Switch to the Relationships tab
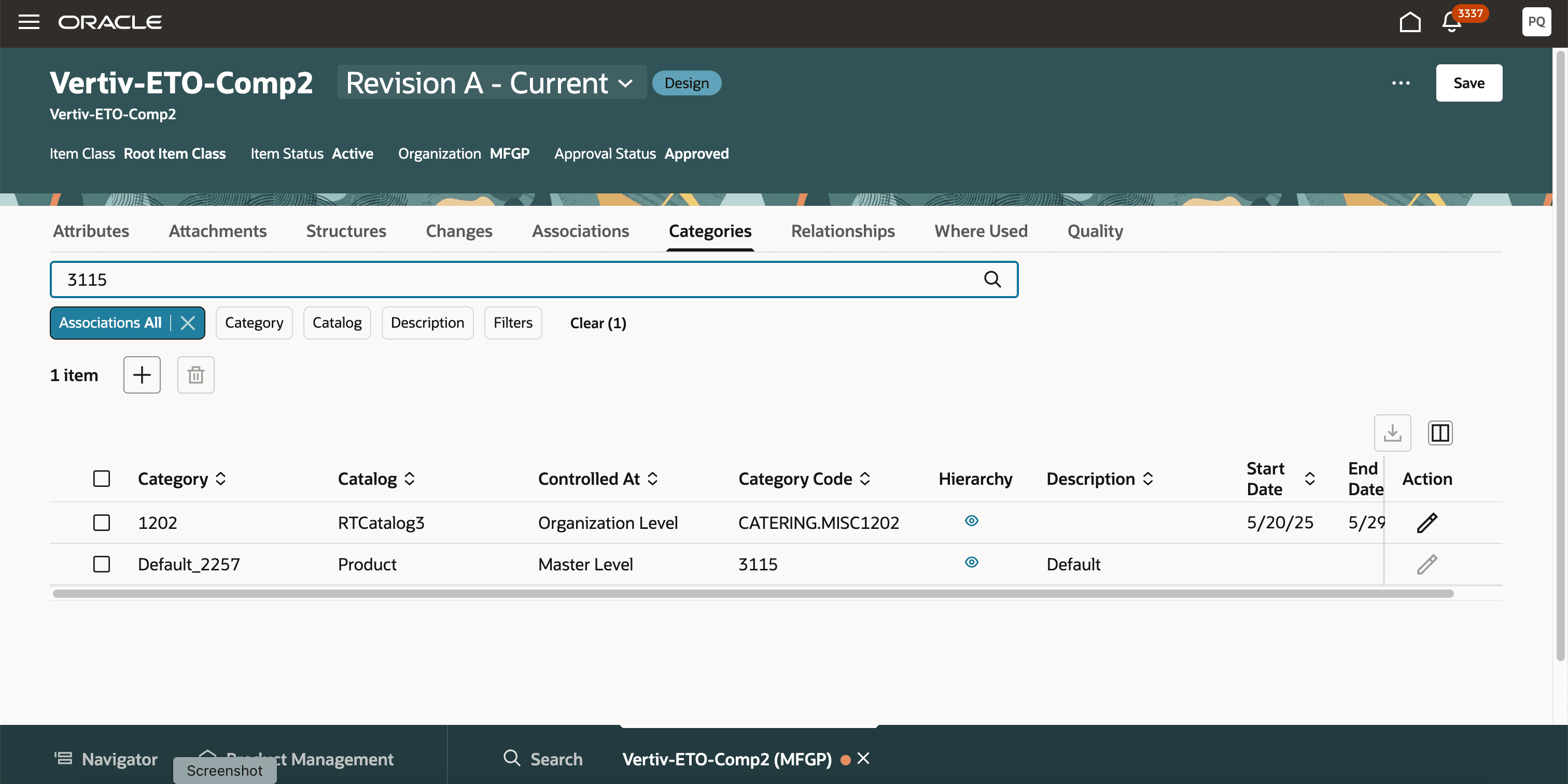This screenshot has width=1568, height=784. click(843, 231)
